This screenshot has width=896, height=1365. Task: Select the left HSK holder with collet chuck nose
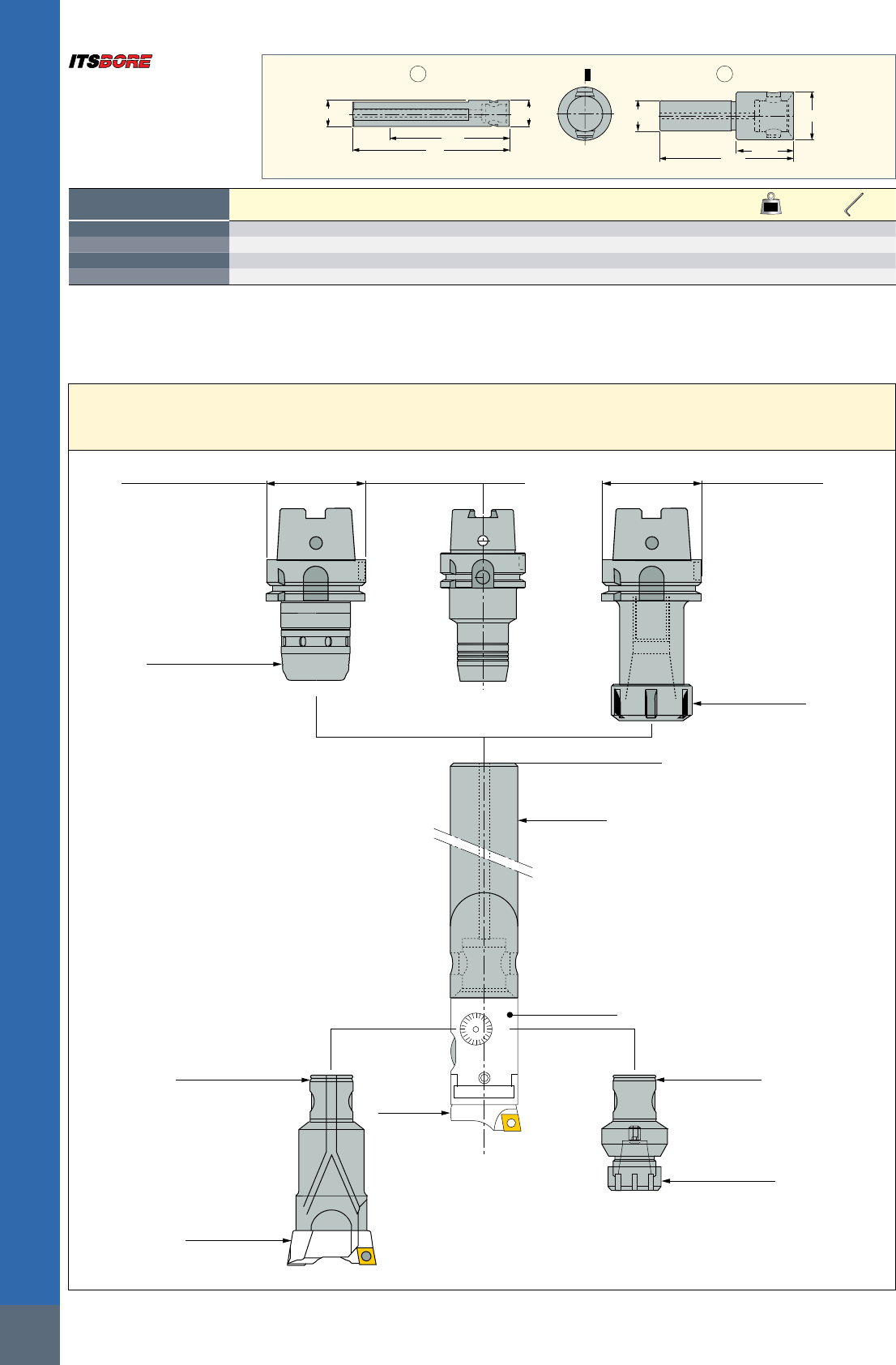click(x=316, y=594)
